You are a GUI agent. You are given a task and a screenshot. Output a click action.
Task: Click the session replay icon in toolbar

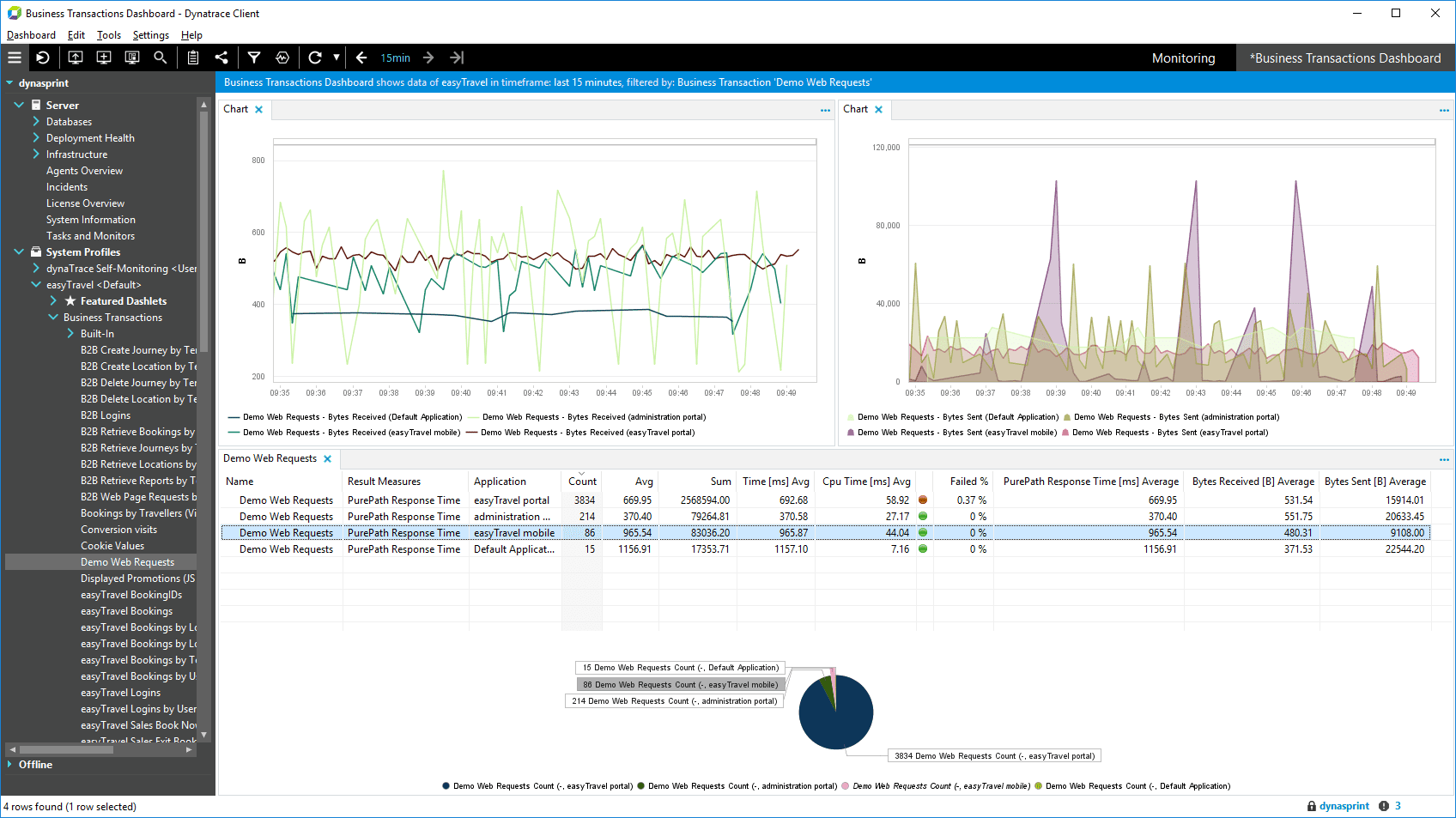(x=43, y=58)
